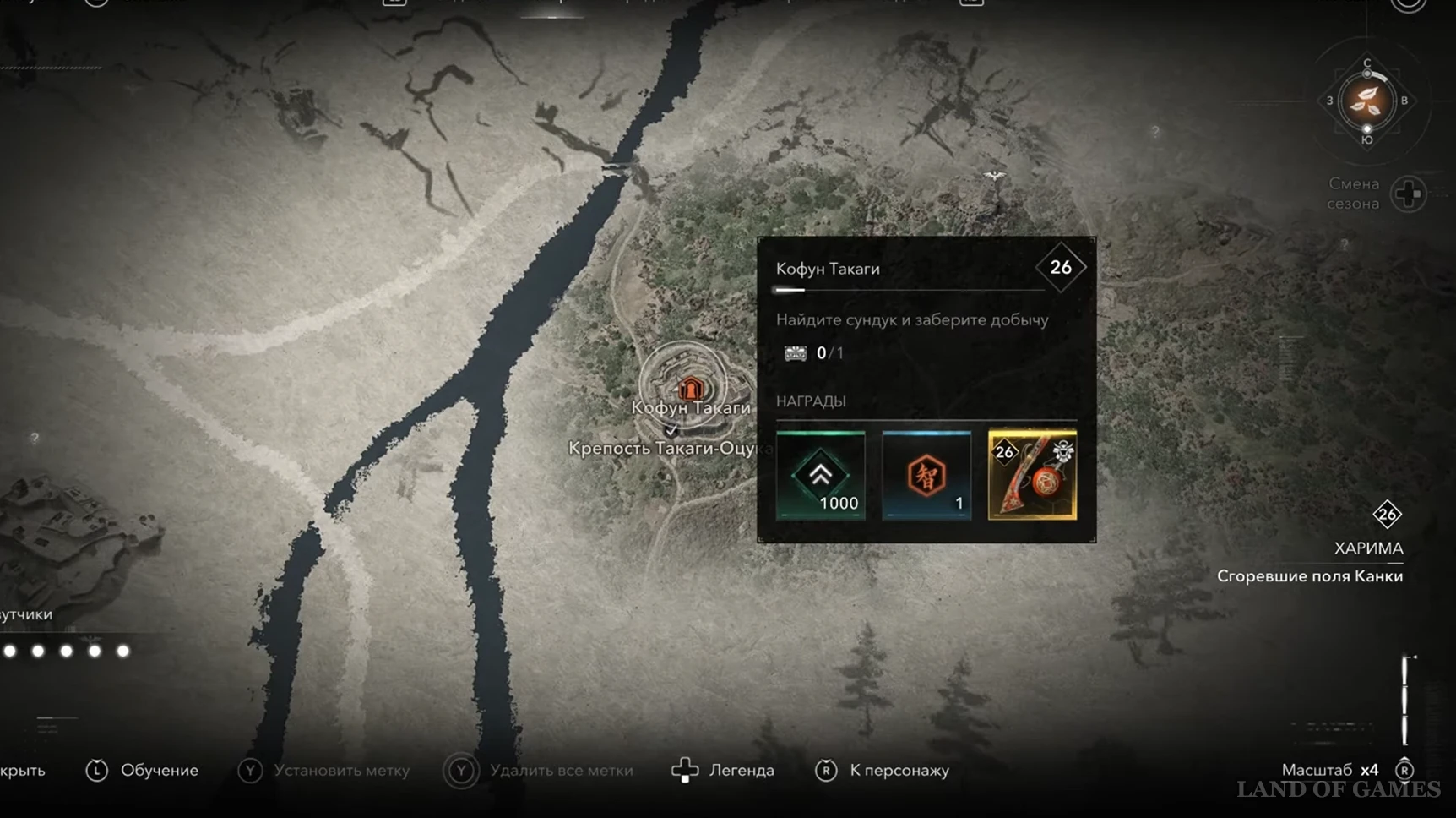The image size is (1456, 818).
Task: Select the 1000 XP reward tile
Action: (820, 475)
